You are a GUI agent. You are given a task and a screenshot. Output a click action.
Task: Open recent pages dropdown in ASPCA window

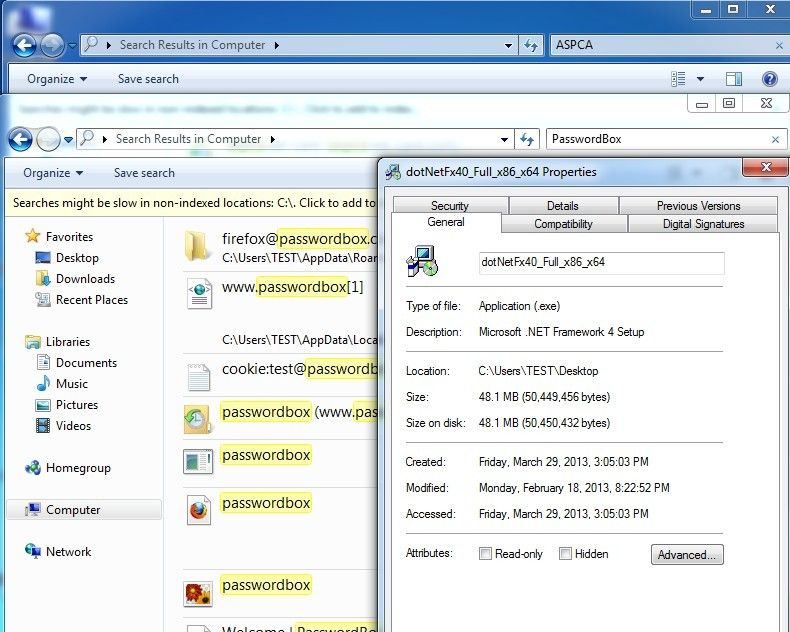(x=72, y=46)
